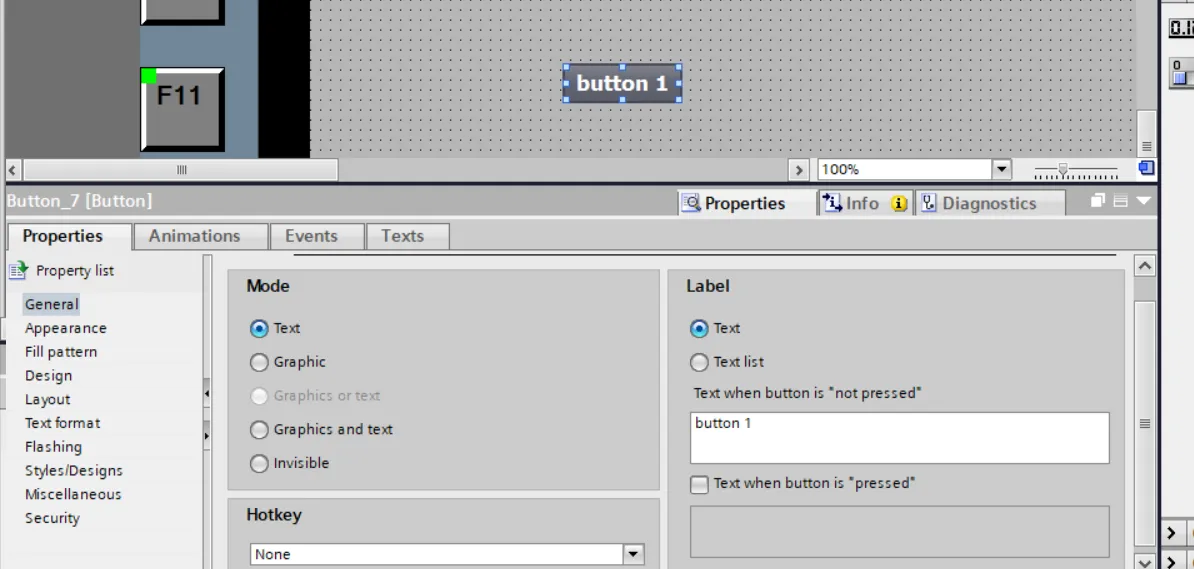The image size is (1194, 569).
Task: Open the Diagnostics inspector tab
Action: tap(989, 203)
